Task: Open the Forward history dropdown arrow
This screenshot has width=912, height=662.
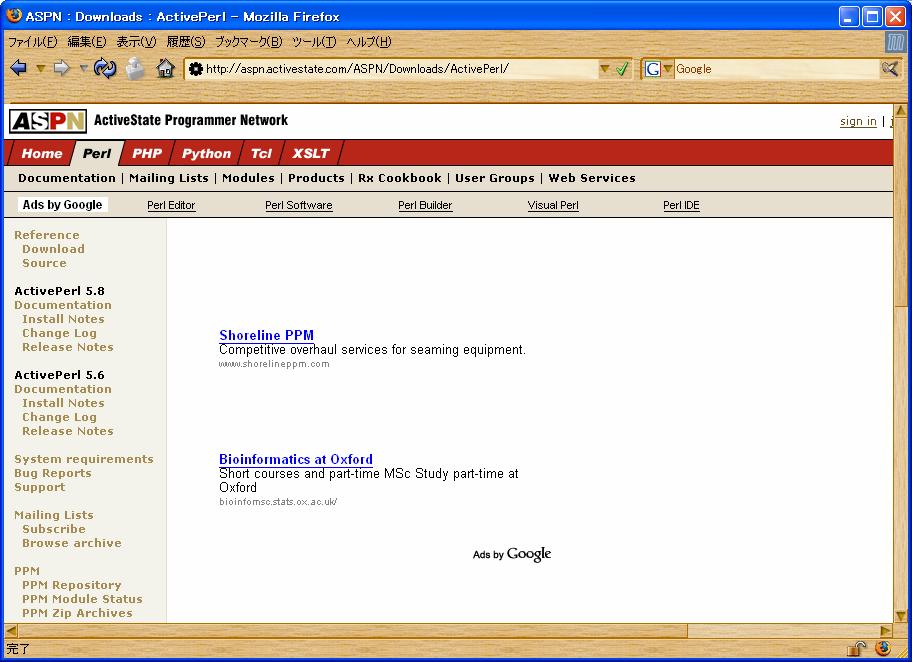Action: (x=84, y=69)
